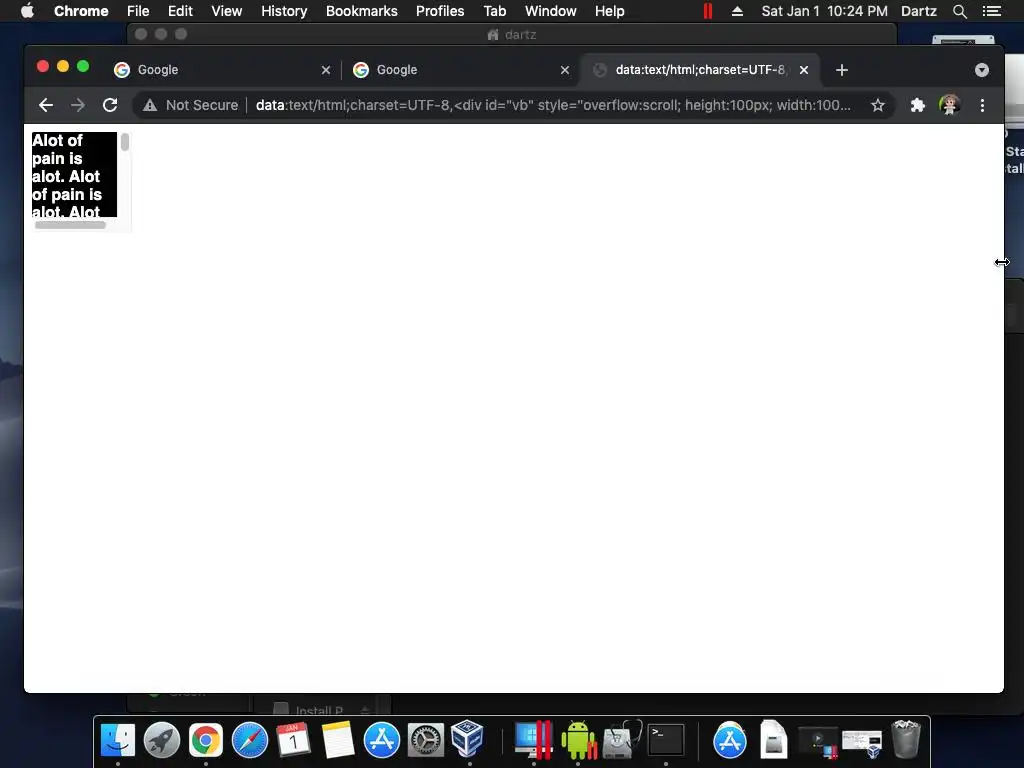Open Notes from the Dock
This screenshot has height=768, width=1024.
pyautogui.click(x=338, y=741)
